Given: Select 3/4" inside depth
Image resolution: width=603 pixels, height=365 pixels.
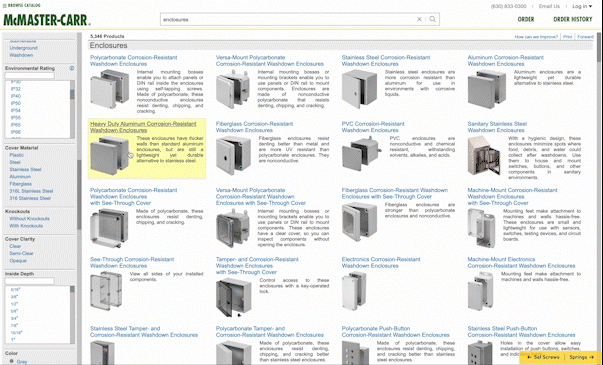Looking at the screenshot, I should 15,318.
